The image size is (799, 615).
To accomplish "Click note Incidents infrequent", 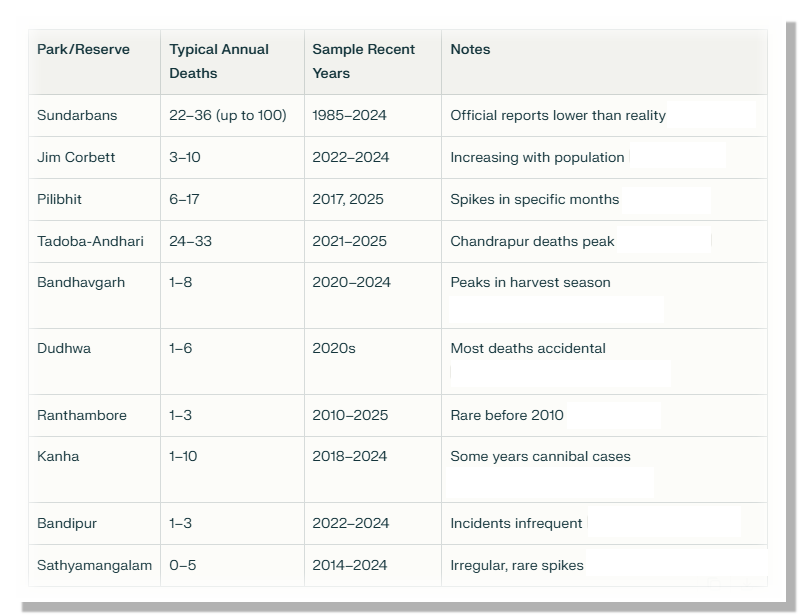I will coord(516,524).
